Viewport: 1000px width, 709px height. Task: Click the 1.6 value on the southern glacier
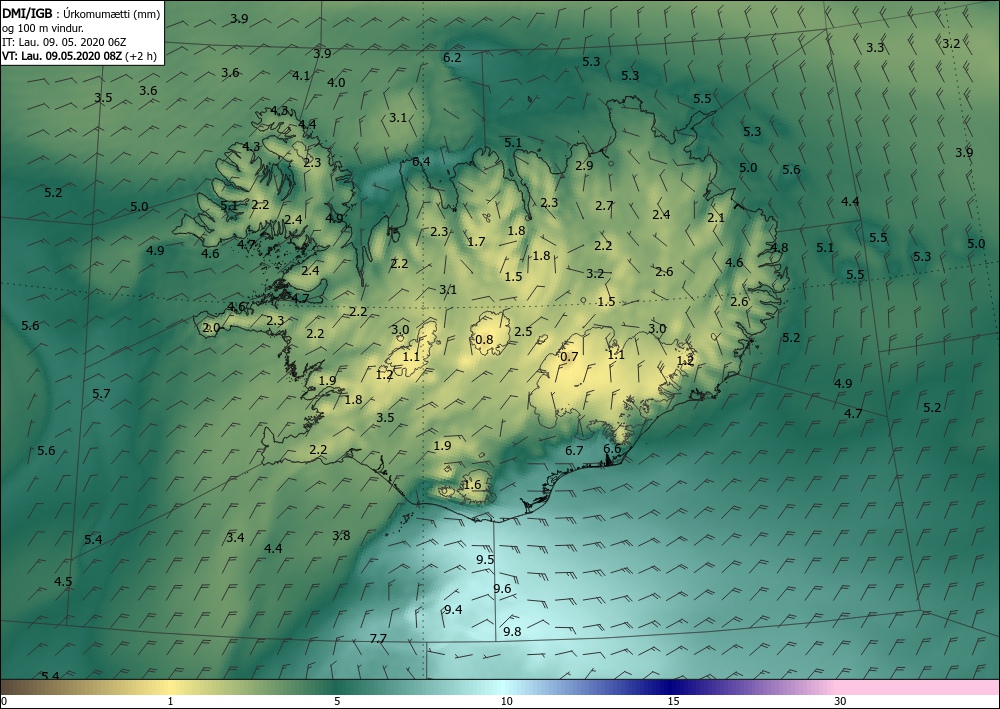(472, 485)
